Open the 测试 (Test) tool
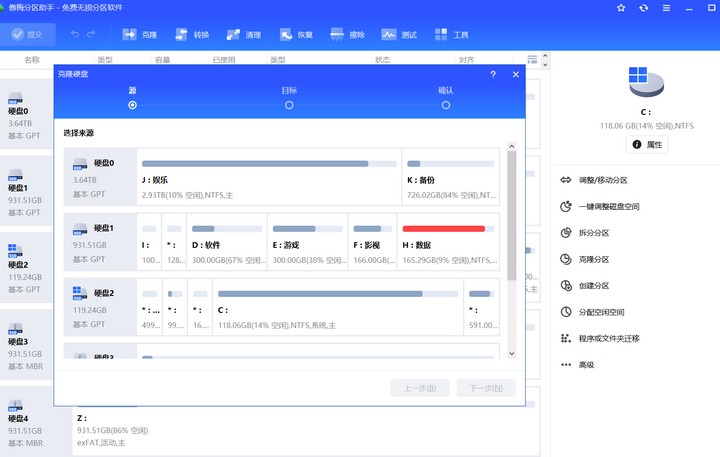The image size is (720, 457). pyautogui.click(x=399, y=34)
